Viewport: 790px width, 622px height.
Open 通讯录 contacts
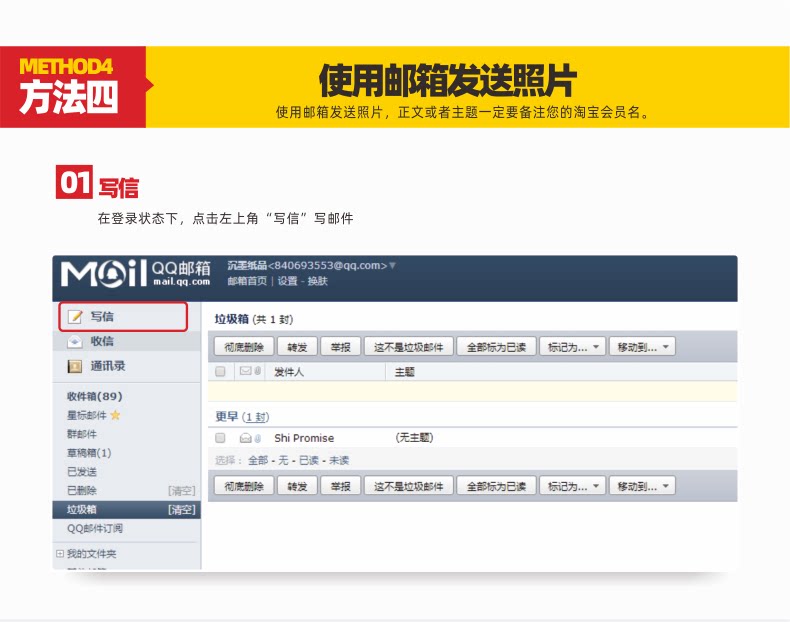click(108, 366)
